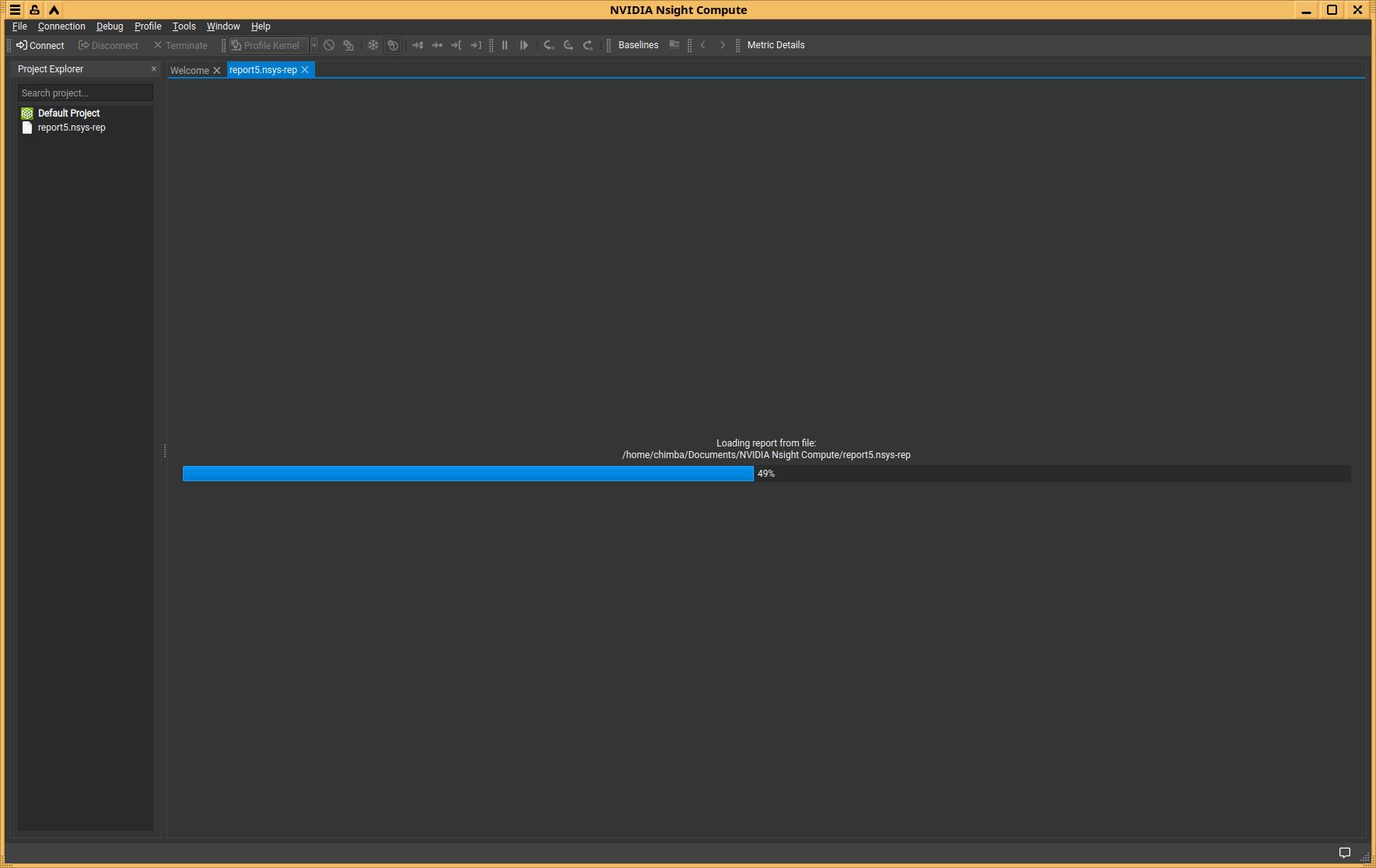The width and height of the screenshot is (1376, 868).
Task: Click the gears icon left of the snowflake
Action: [x=348, y=45]
